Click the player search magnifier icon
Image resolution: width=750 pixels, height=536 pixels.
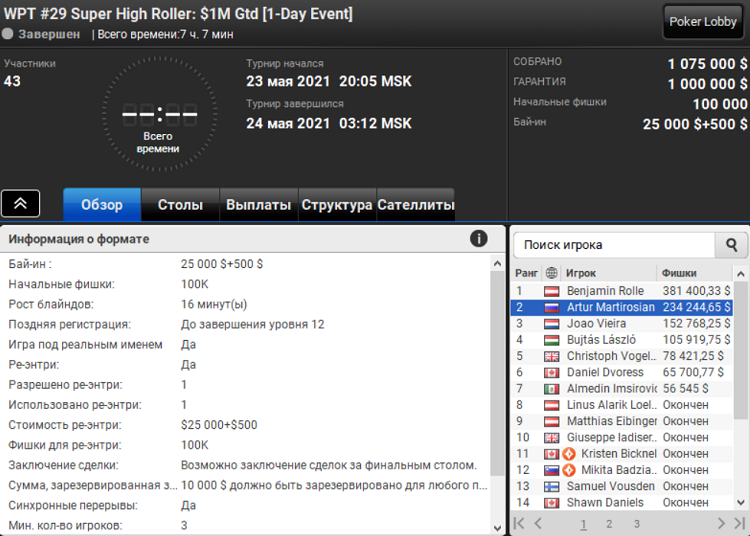[x=731, y=244]
